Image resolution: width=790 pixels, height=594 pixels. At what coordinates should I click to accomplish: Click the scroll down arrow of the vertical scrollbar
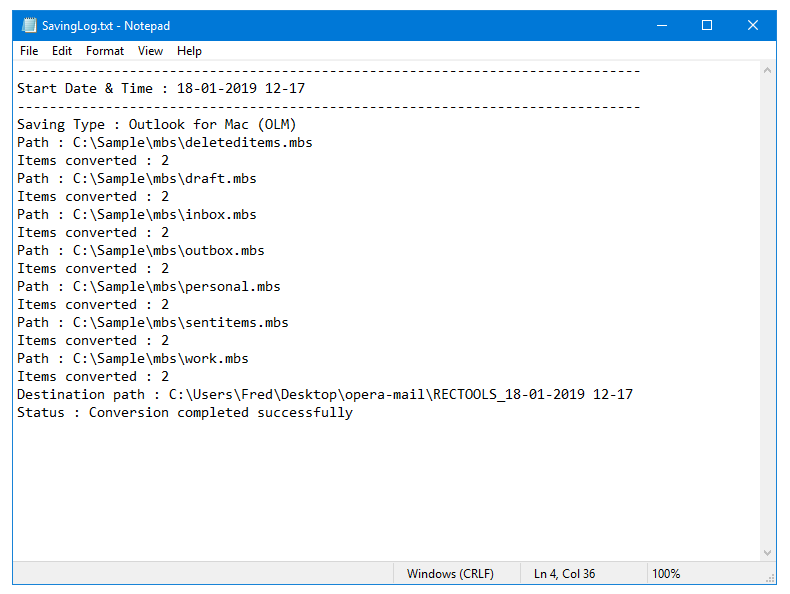tap(768, 552)
